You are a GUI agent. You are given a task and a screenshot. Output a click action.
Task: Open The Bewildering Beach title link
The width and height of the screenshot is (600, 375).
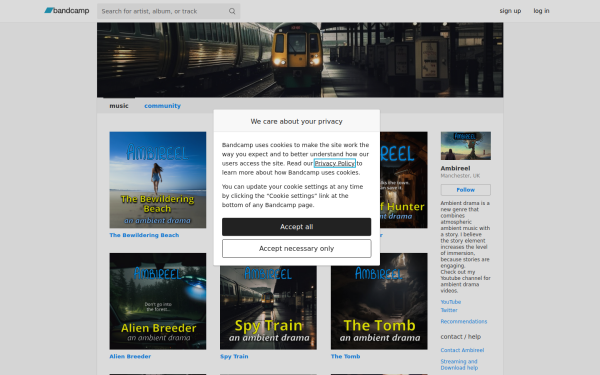(144, 235)
